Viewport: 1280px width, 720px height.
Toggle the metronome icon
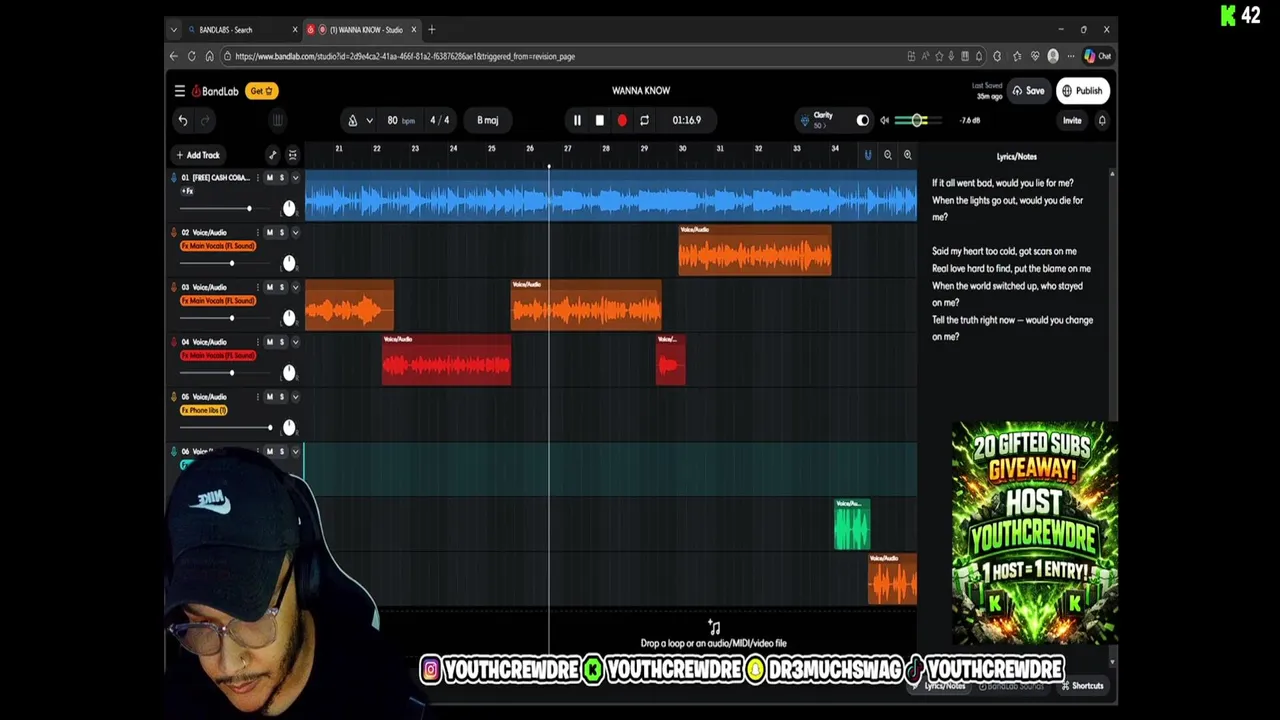pyautogui.click(x=352, y=120)
